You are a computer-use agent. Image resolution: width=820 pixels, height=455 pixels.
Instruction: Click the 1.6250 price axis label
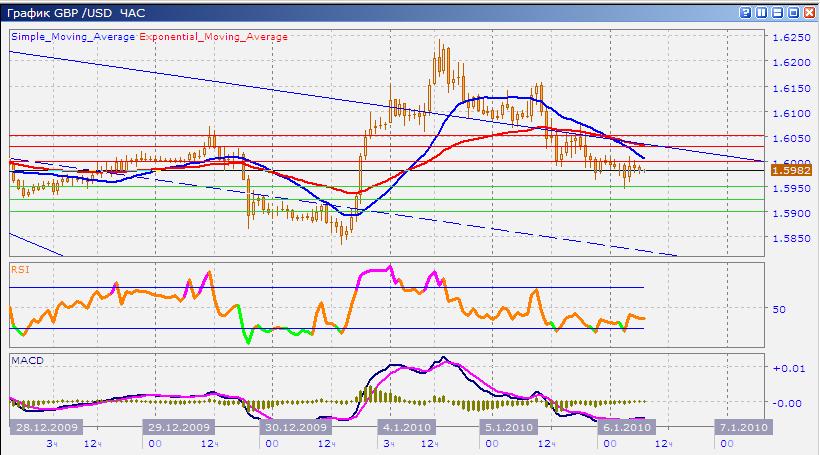pos(791,37)
